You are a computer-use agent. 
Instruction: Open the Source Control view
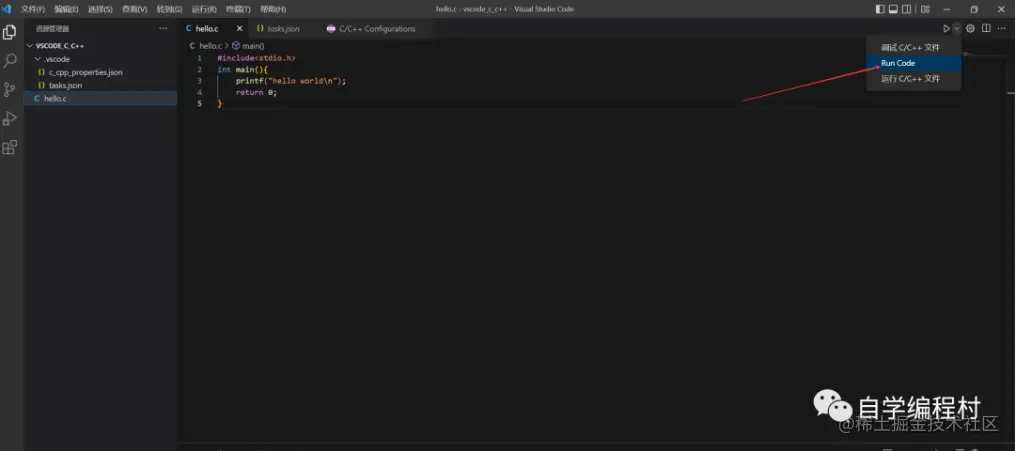(10, 89)
